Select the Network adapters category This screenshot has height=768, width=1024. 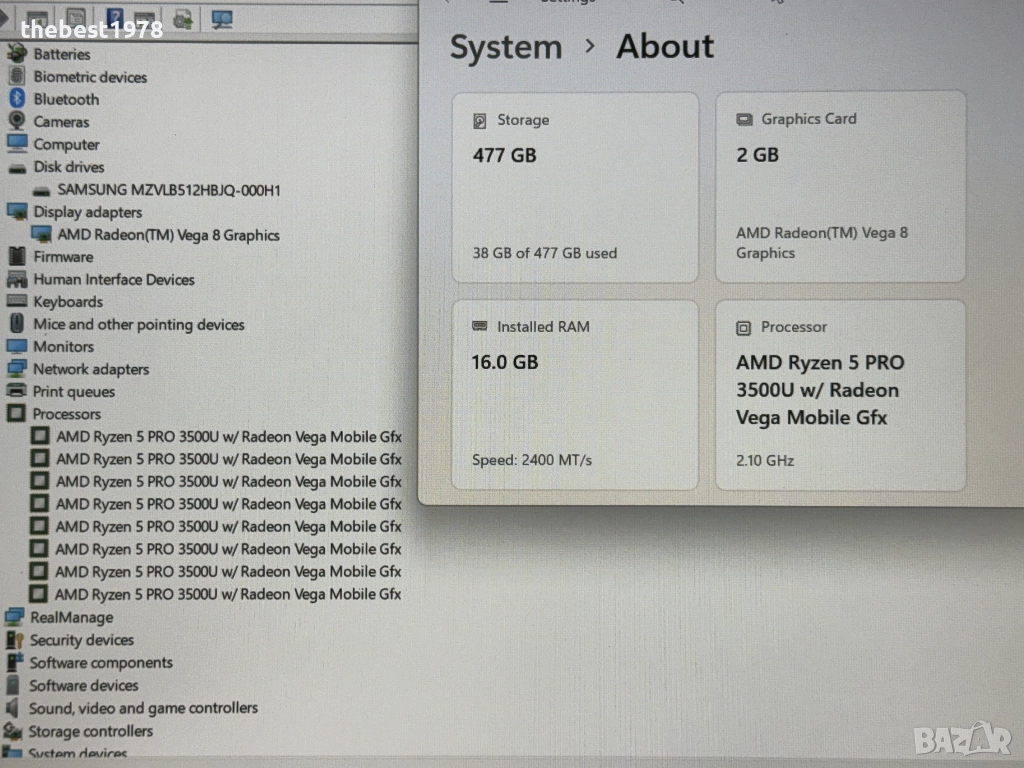coord(90,369)
